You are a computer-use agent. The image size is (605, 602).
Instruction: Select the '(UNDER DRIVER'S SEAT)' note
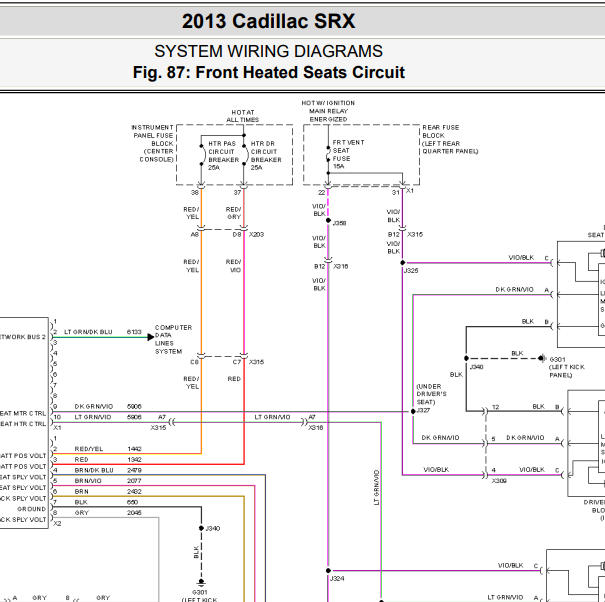pos(431,394)
